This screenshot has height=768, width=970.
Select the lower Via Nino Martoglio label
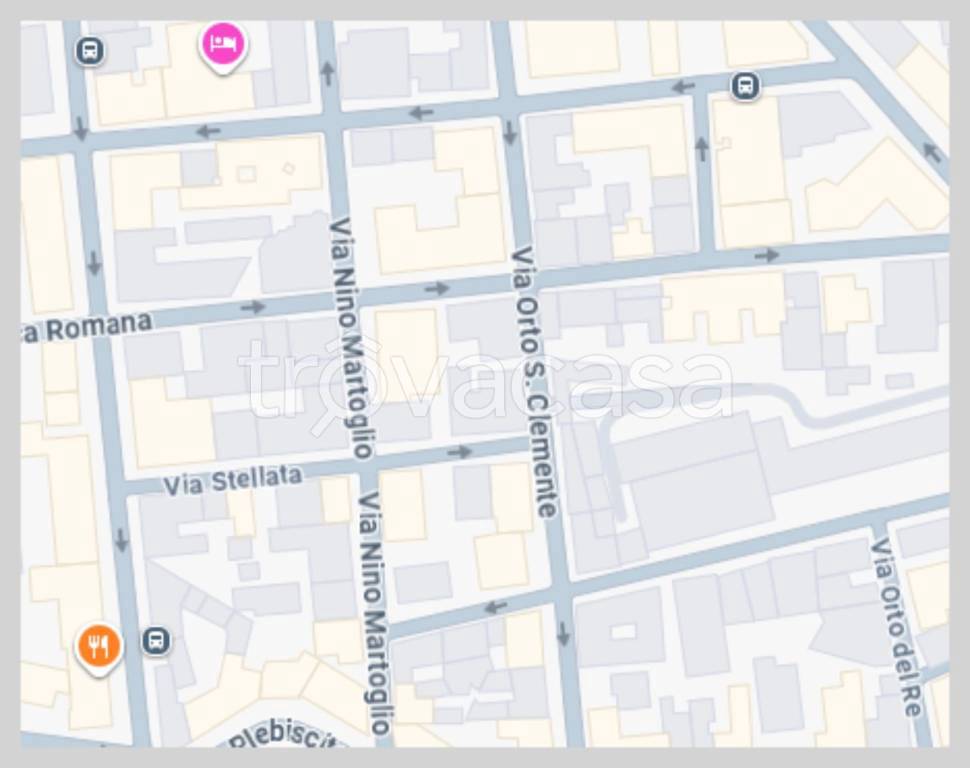click(374, 613)
